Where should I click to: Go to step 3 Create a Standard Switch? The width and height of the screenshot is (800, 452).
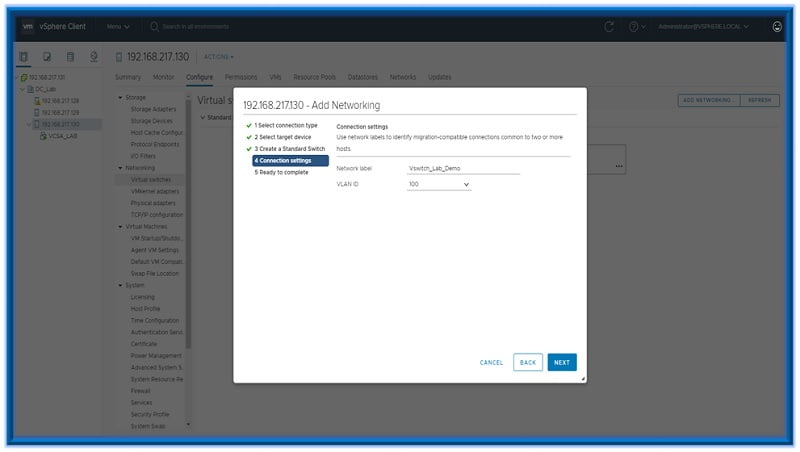click(290, 149)
